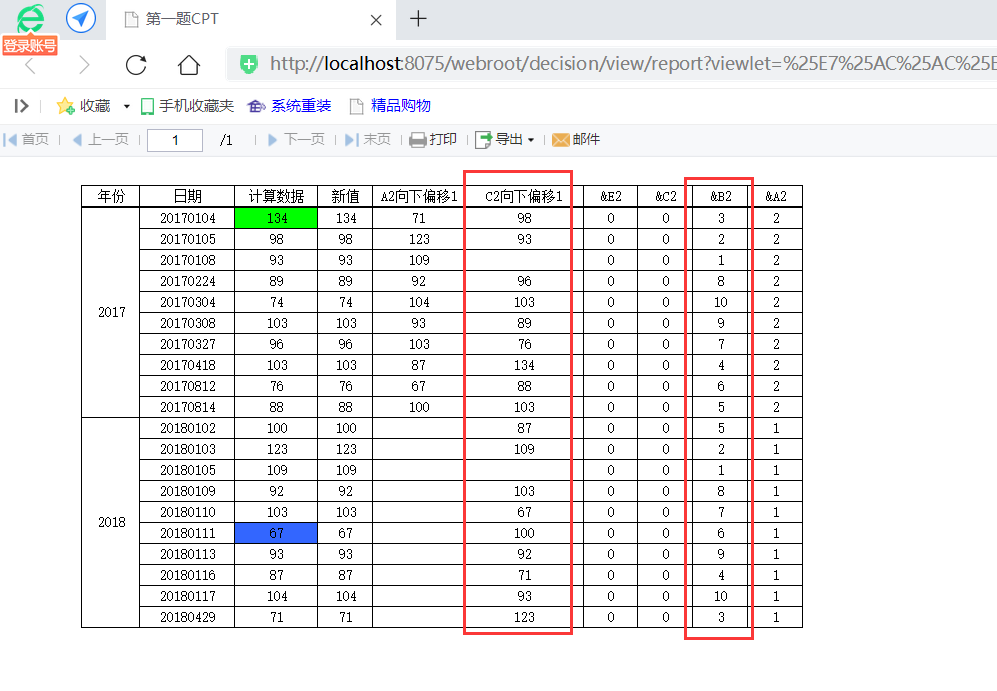This screenshot has width=997, height=691.
Task: Open the home page icon
Action: (x=189, y=64)
